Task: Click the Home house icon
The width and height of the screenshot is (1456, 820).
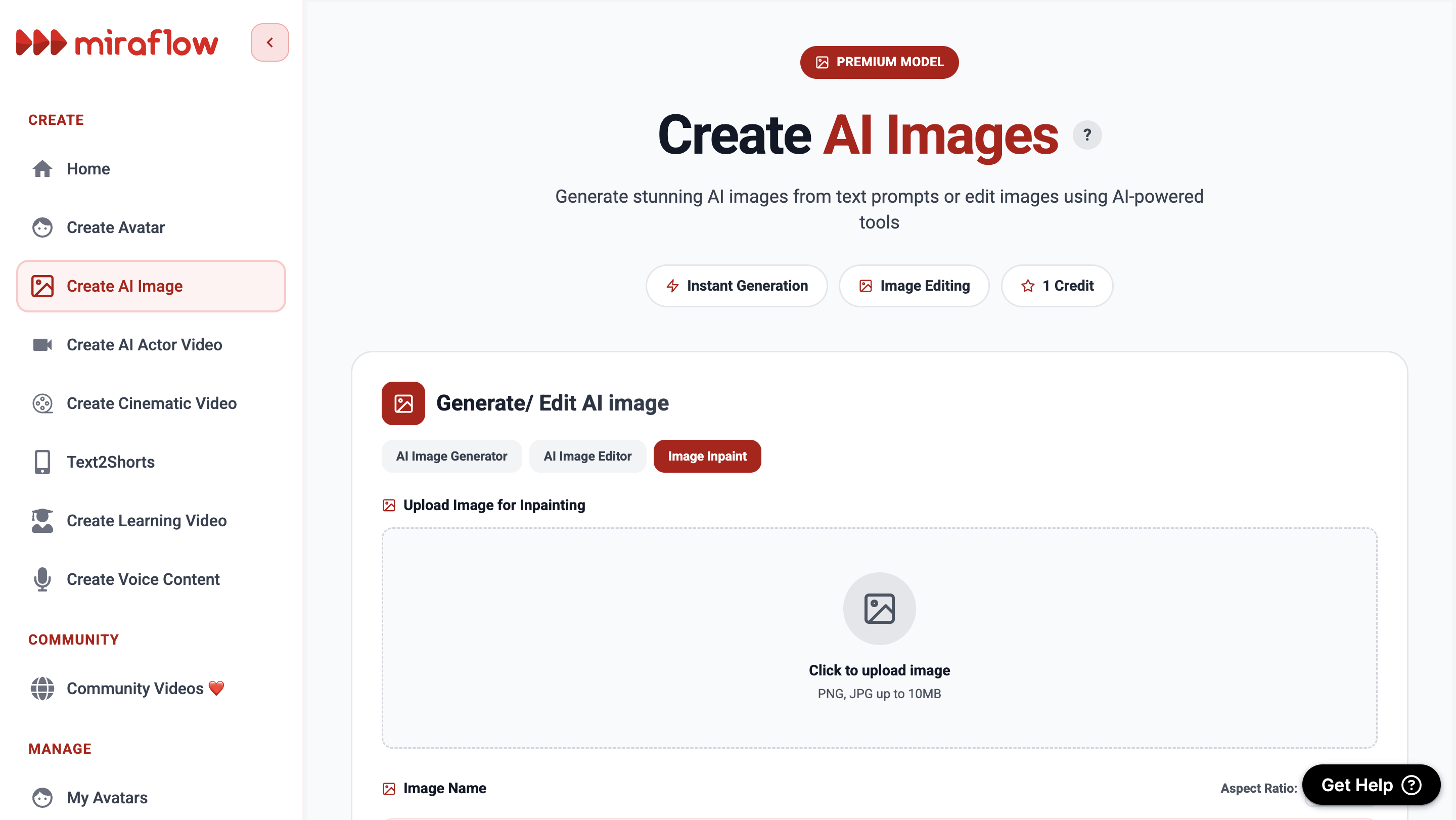Action: [x=42, y=168]
